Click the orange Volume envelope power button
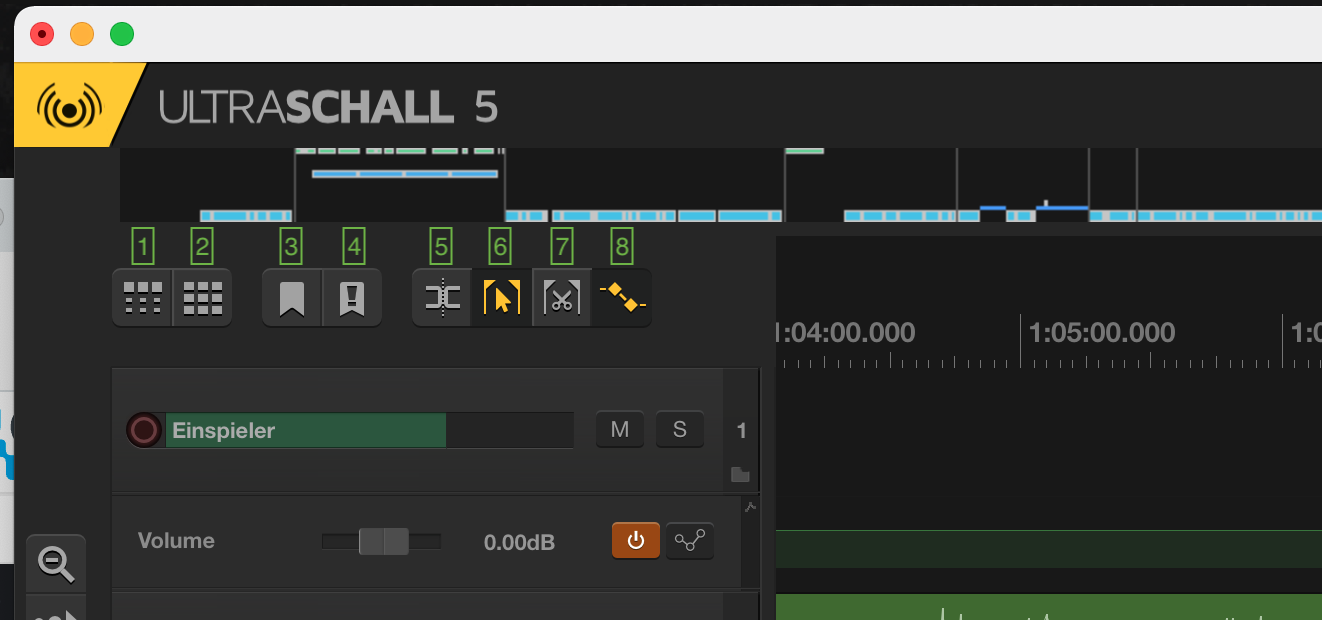 (x=636, y=541)
